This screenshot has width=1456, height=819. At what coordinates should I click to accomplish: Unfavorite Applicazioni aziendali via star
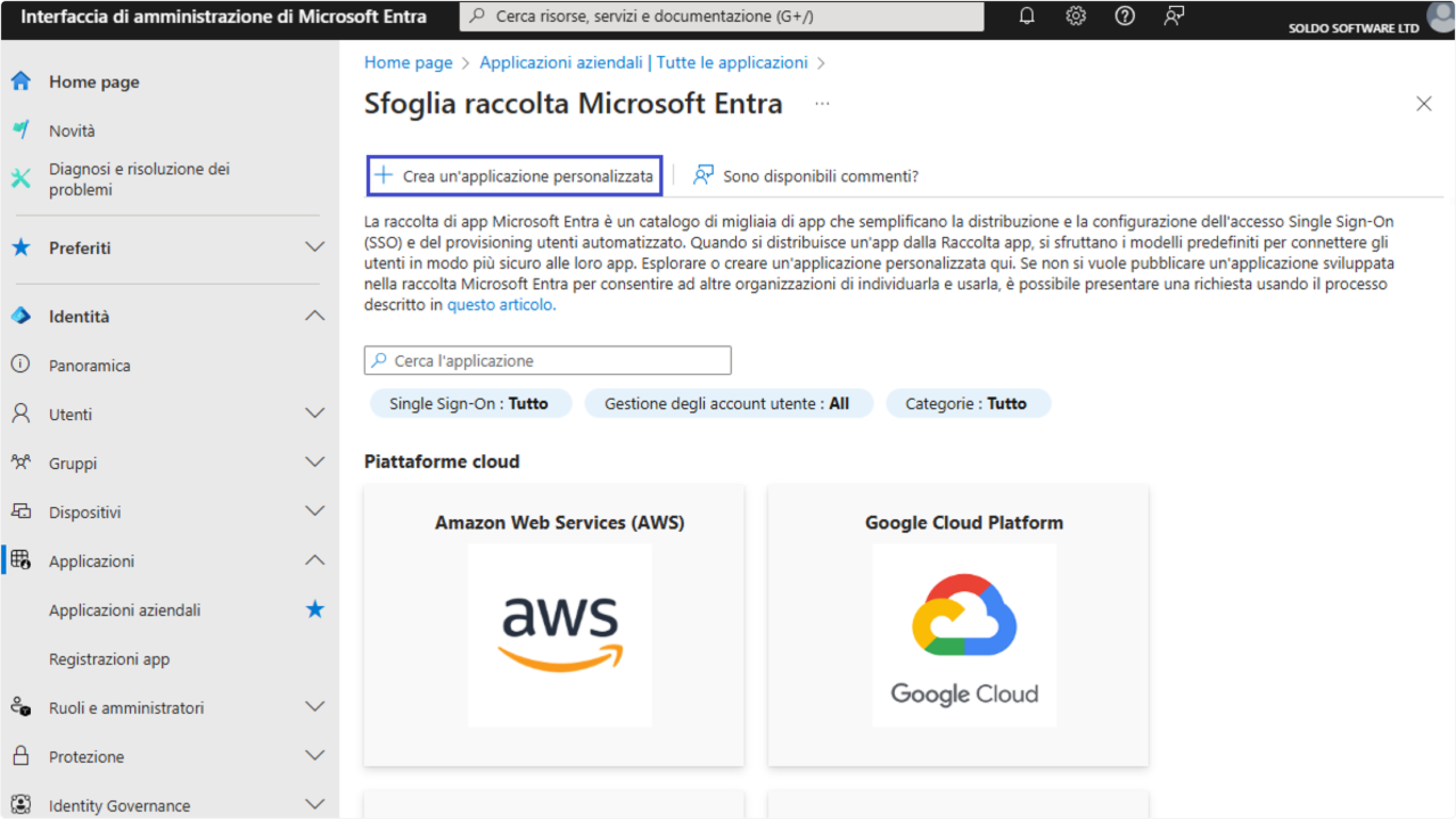315,609
